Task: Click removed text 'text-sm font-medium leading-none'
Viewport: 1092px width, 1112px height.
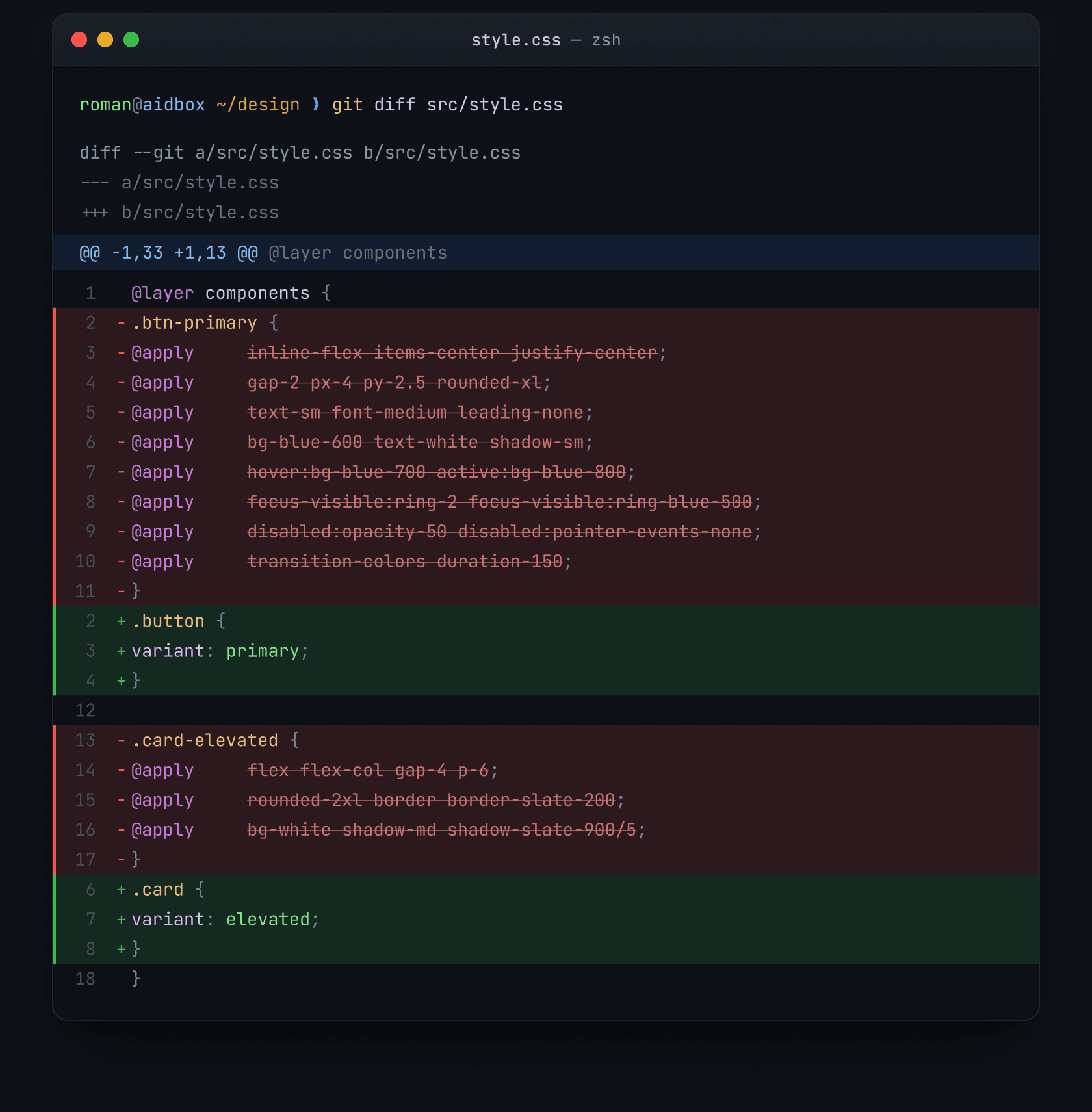Action: (415, 413)
